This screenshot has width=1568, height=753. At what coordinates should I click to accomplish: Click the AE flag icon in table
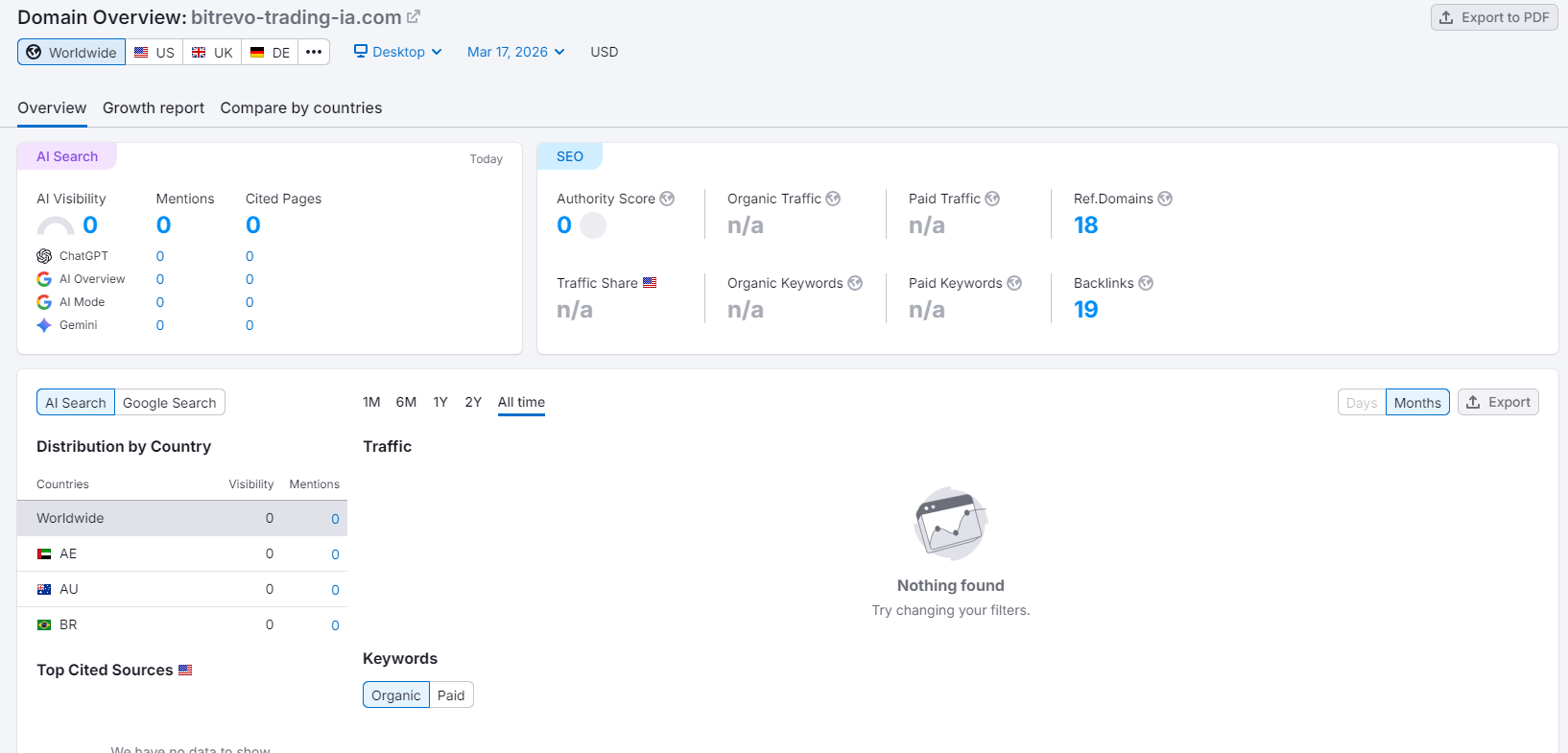tap(44, 553)
